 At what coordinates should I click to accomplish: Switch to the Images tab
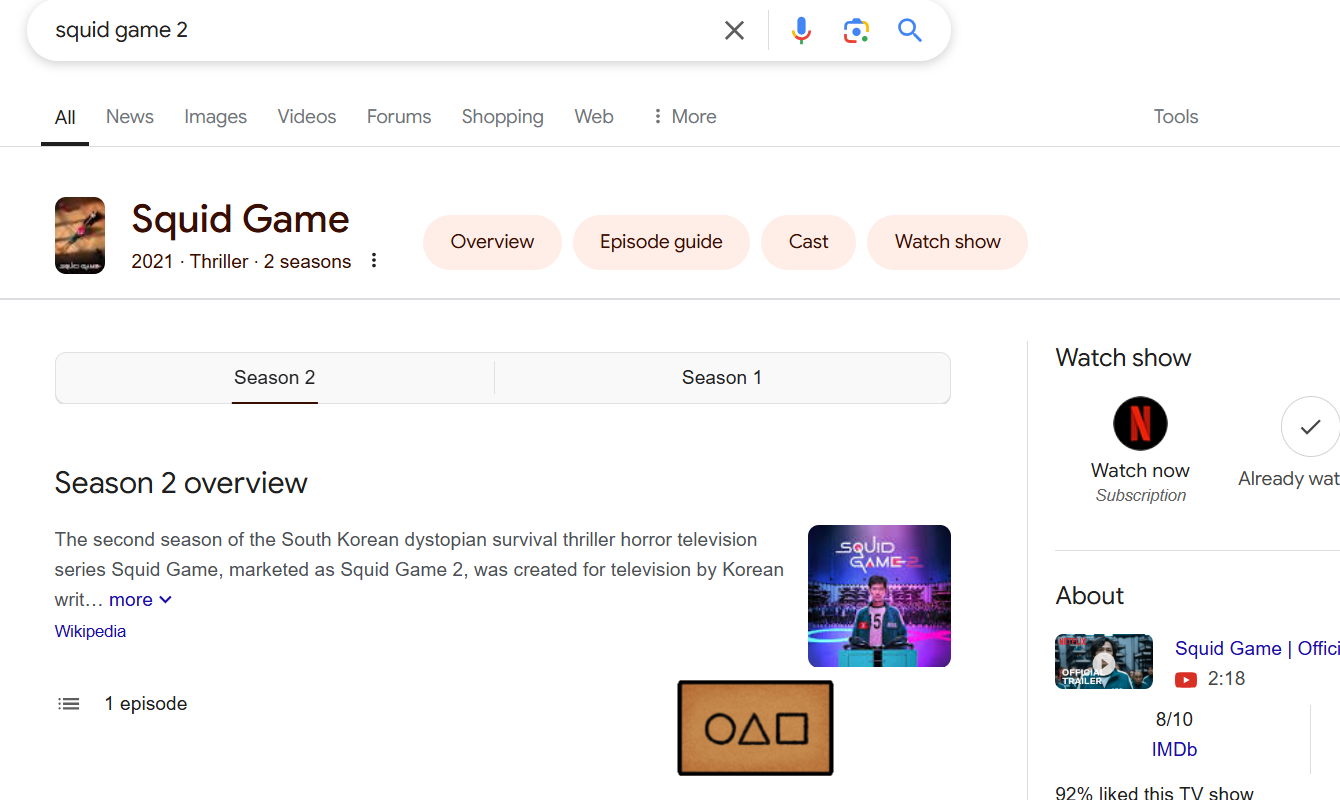[x=215, y=116]
